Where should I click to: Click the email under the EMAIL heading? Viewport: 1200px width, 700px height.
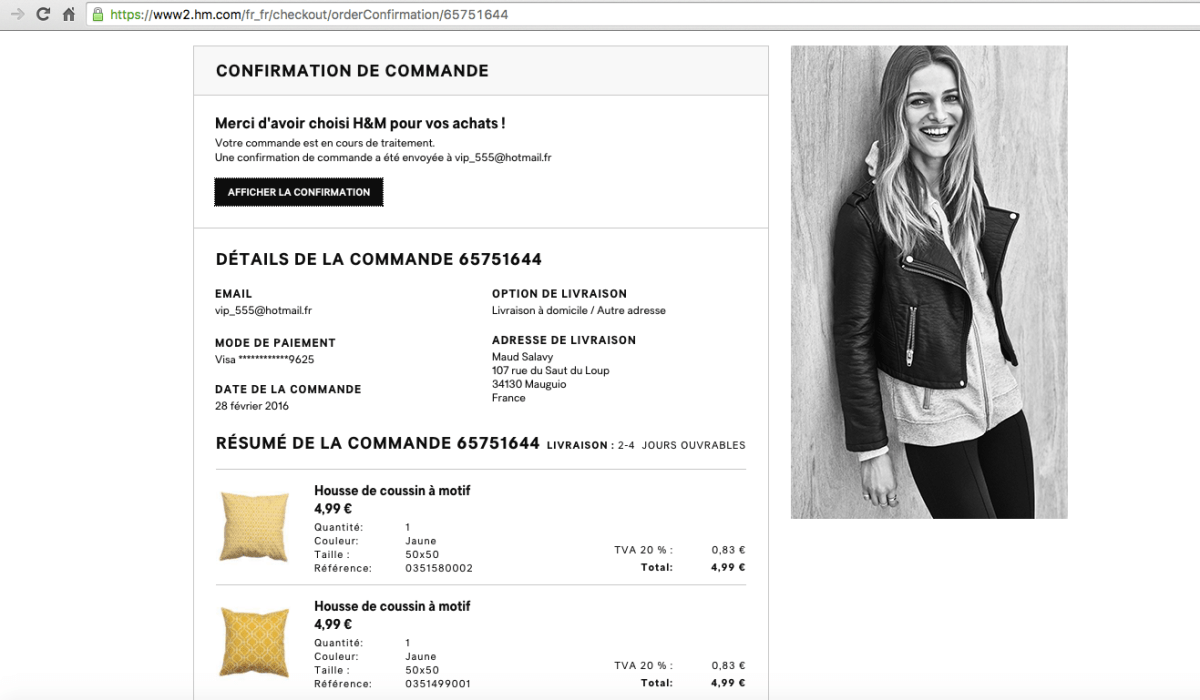(x=263, y=311)
